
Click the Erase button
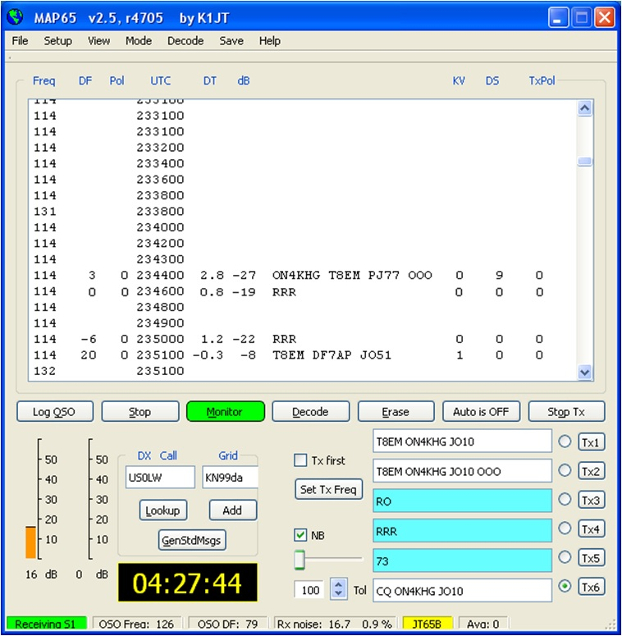pos(396,412)
